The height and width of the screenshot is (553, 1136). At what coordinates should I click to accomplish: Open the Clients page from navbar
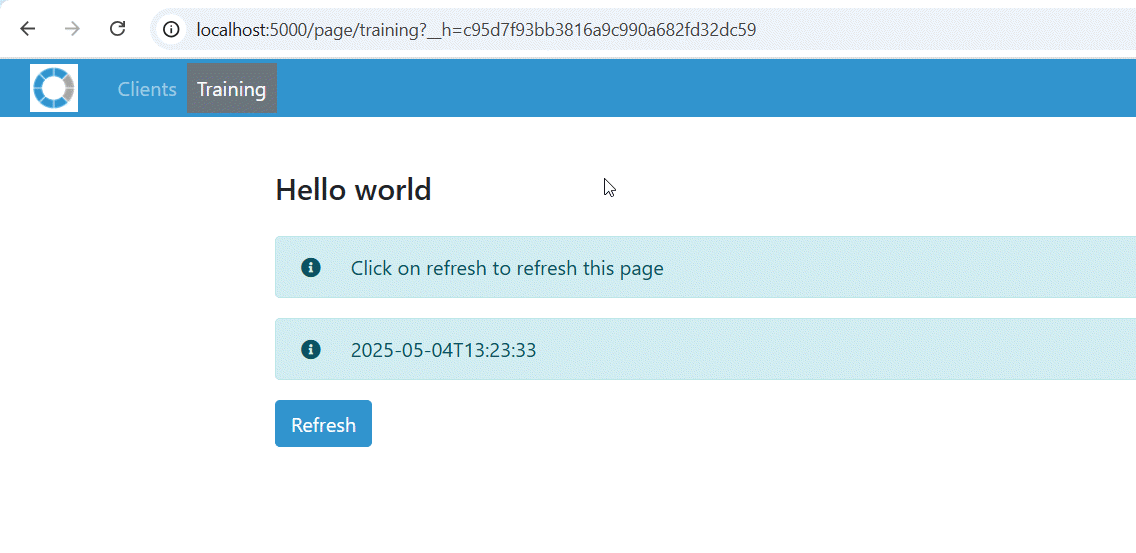click(147, 89)
